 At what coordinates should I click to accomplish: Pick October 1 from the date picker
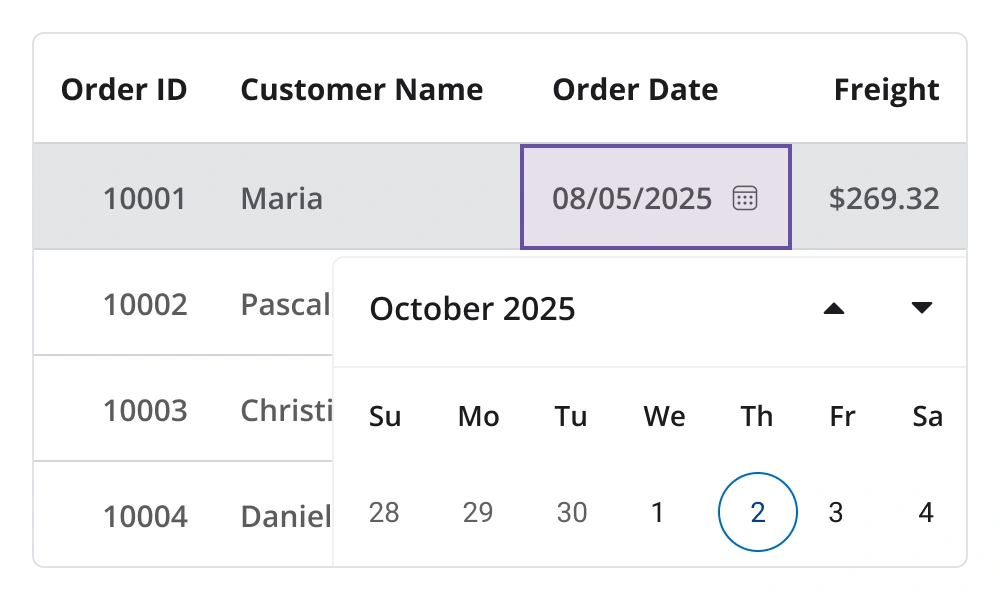point(657,512)
